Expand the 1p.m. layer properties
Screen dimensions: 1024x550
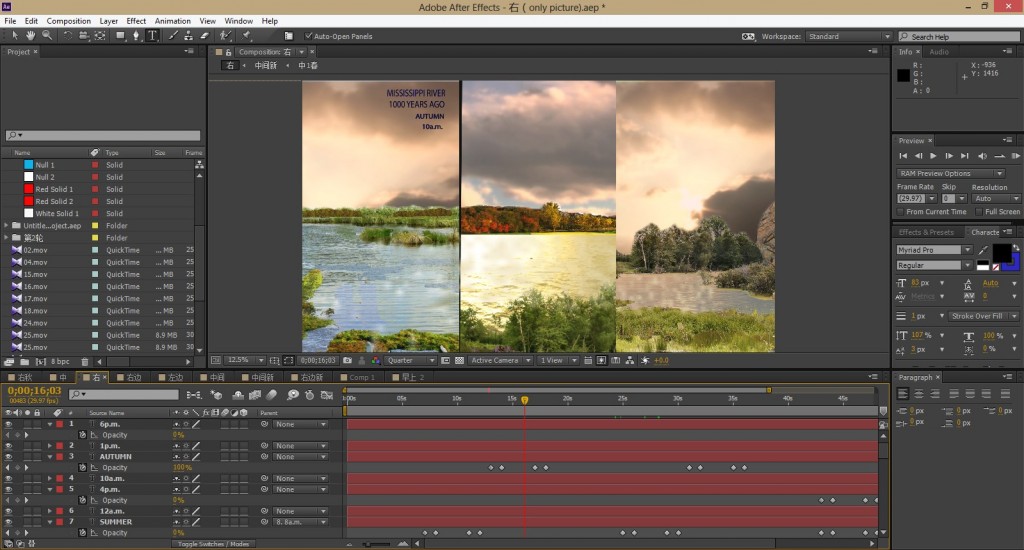(49, 446)
